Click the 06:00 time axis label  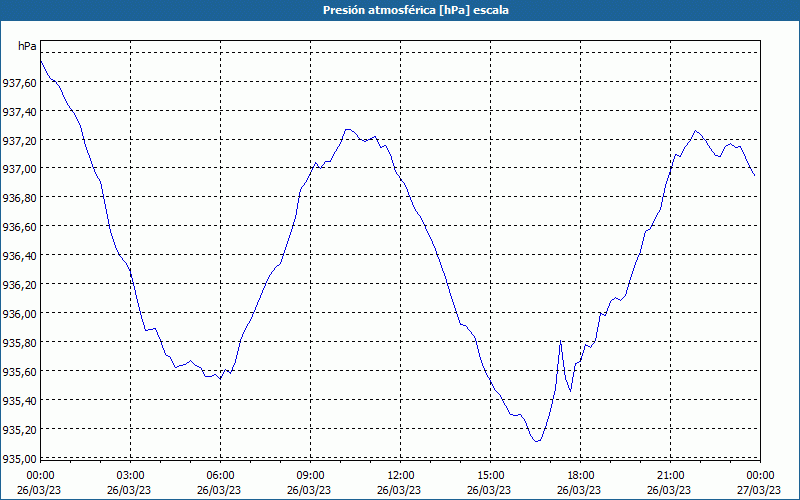220,476
